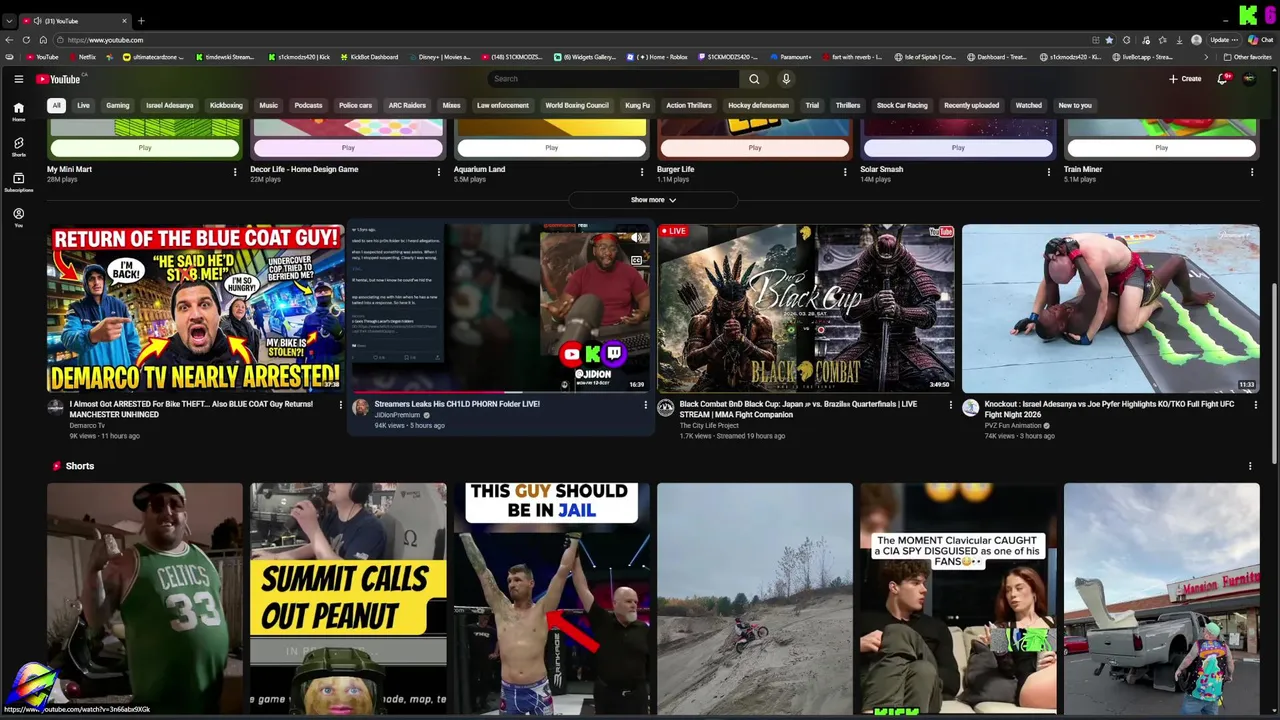This screenshot has width=1280, height=720.
Task: Go to the YouTube logo home link
Action: pos(58,79)
